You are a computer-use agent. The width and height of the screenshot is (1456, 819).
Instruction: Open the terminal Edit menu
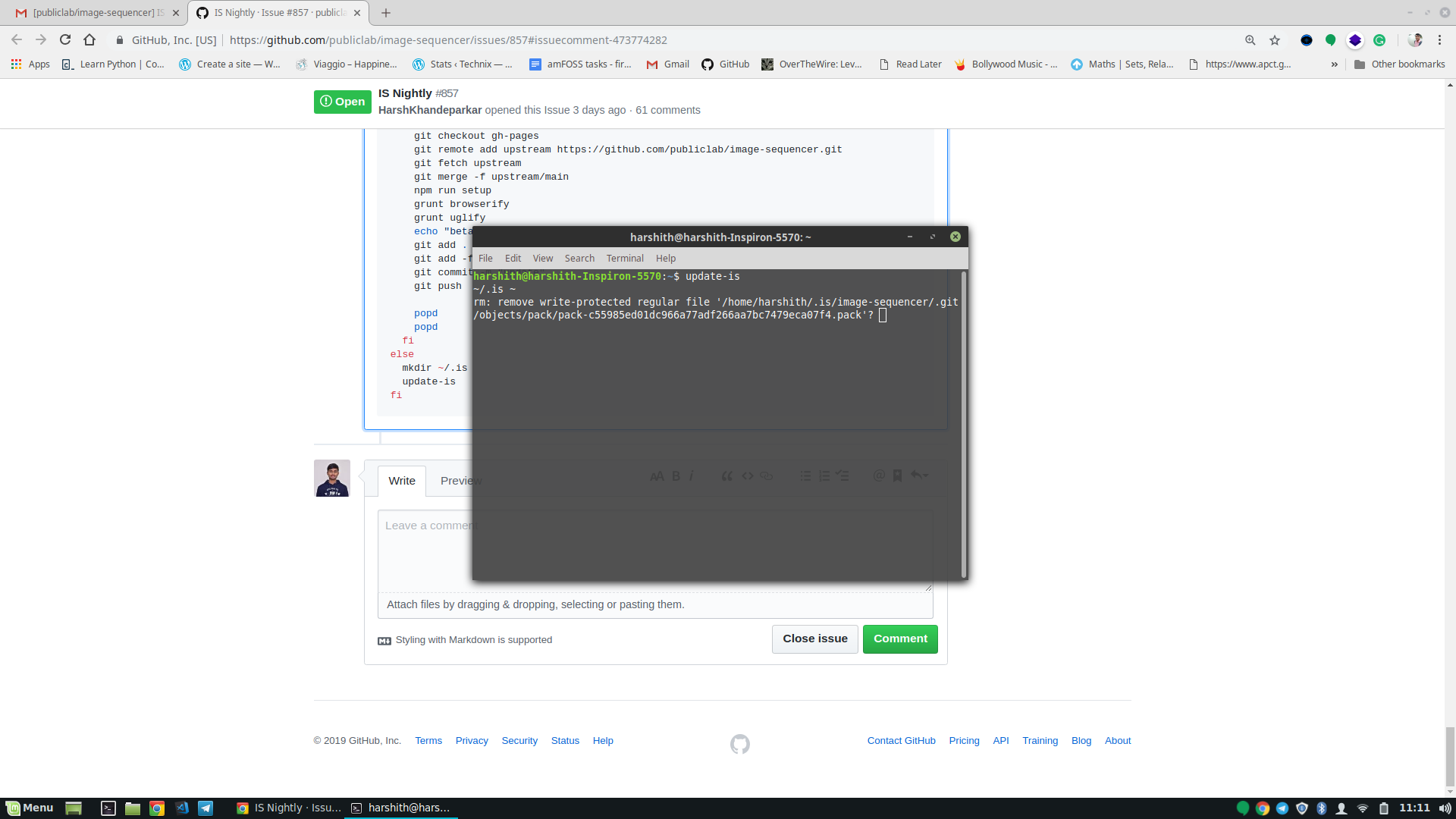point(513,259)
